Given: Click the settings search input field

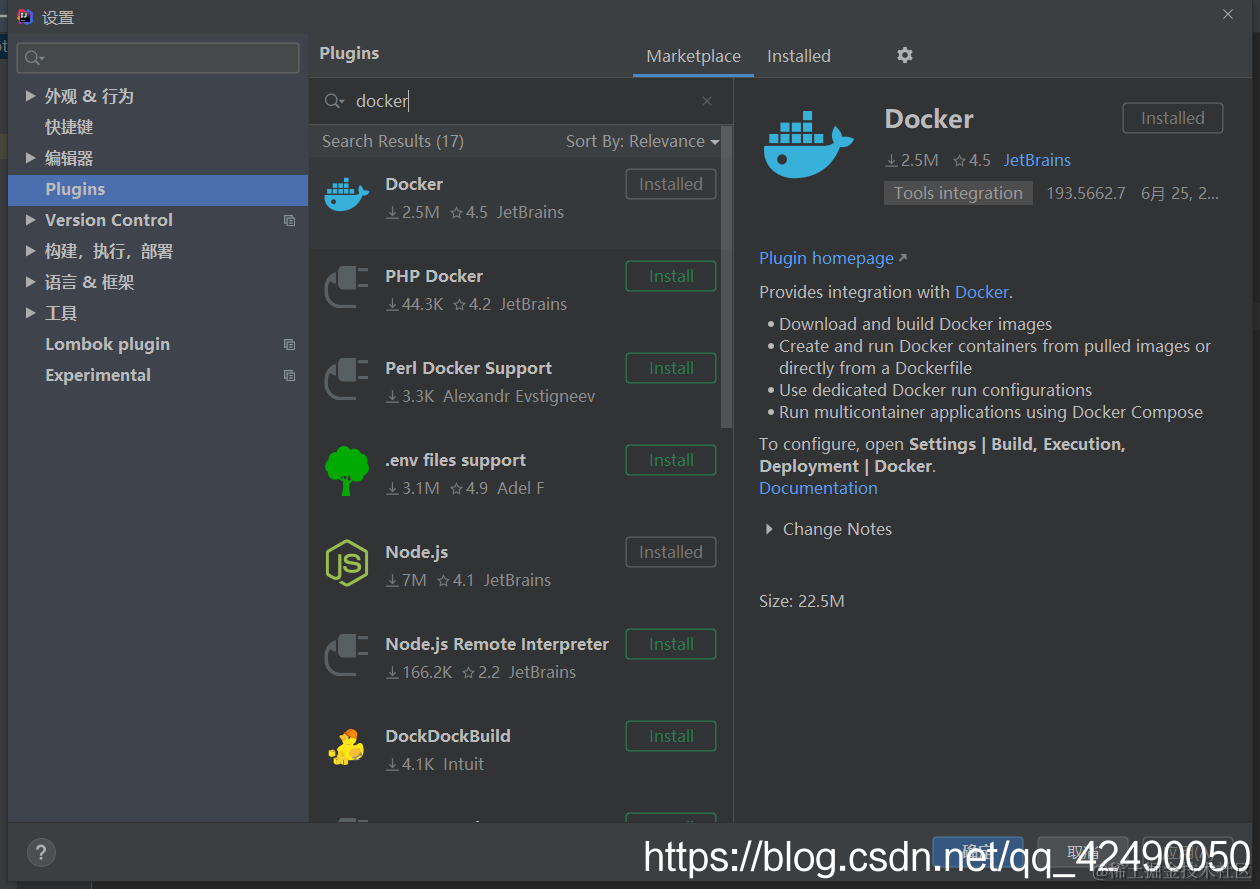Looking at the screenshot, I should click(158, 58).
